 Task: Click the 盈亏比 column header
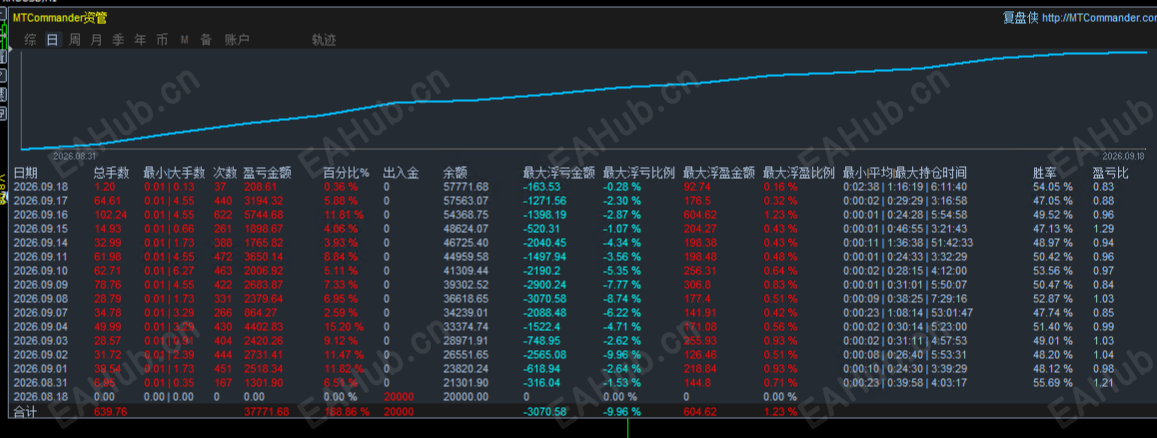(1111, 173)
